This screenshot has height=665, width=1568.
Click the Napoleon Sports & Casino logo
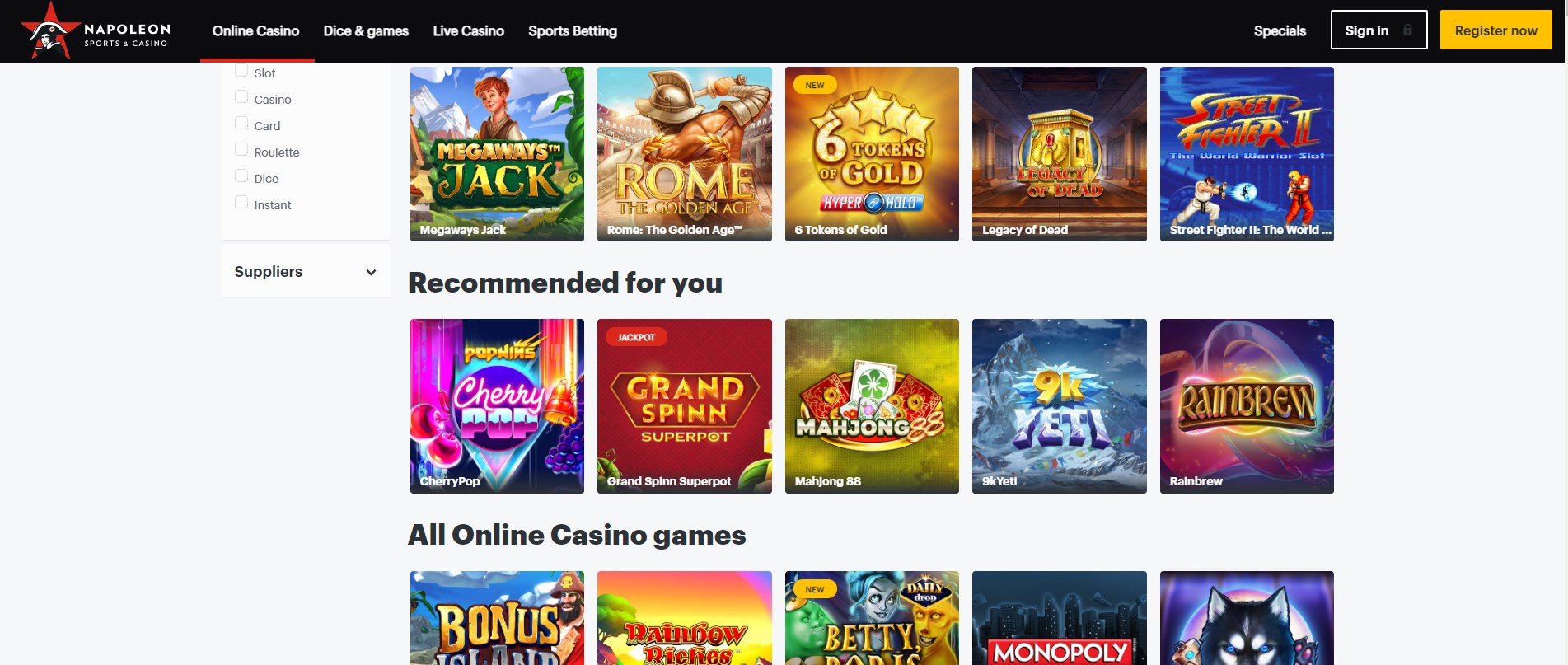pos(96,31)
